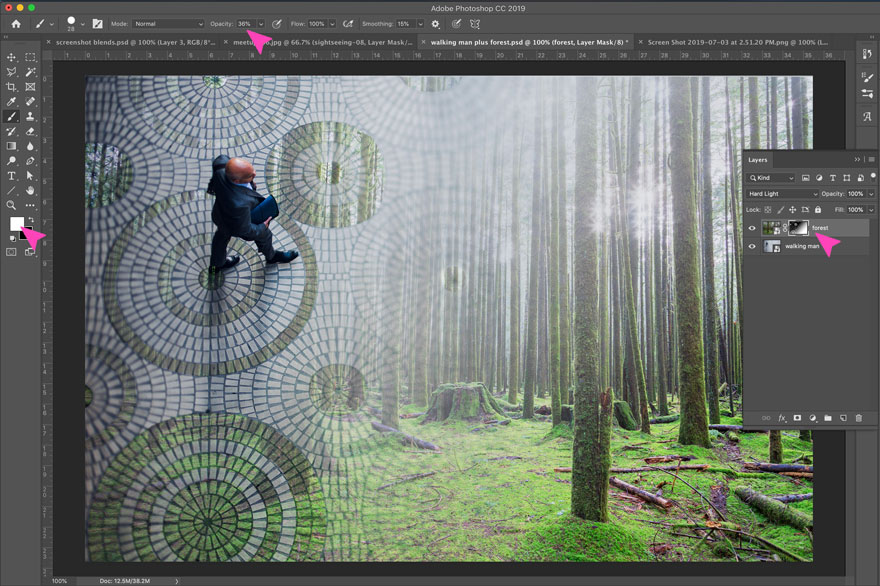
Task: Open the Kind filter dropdown
Action: 770,178
